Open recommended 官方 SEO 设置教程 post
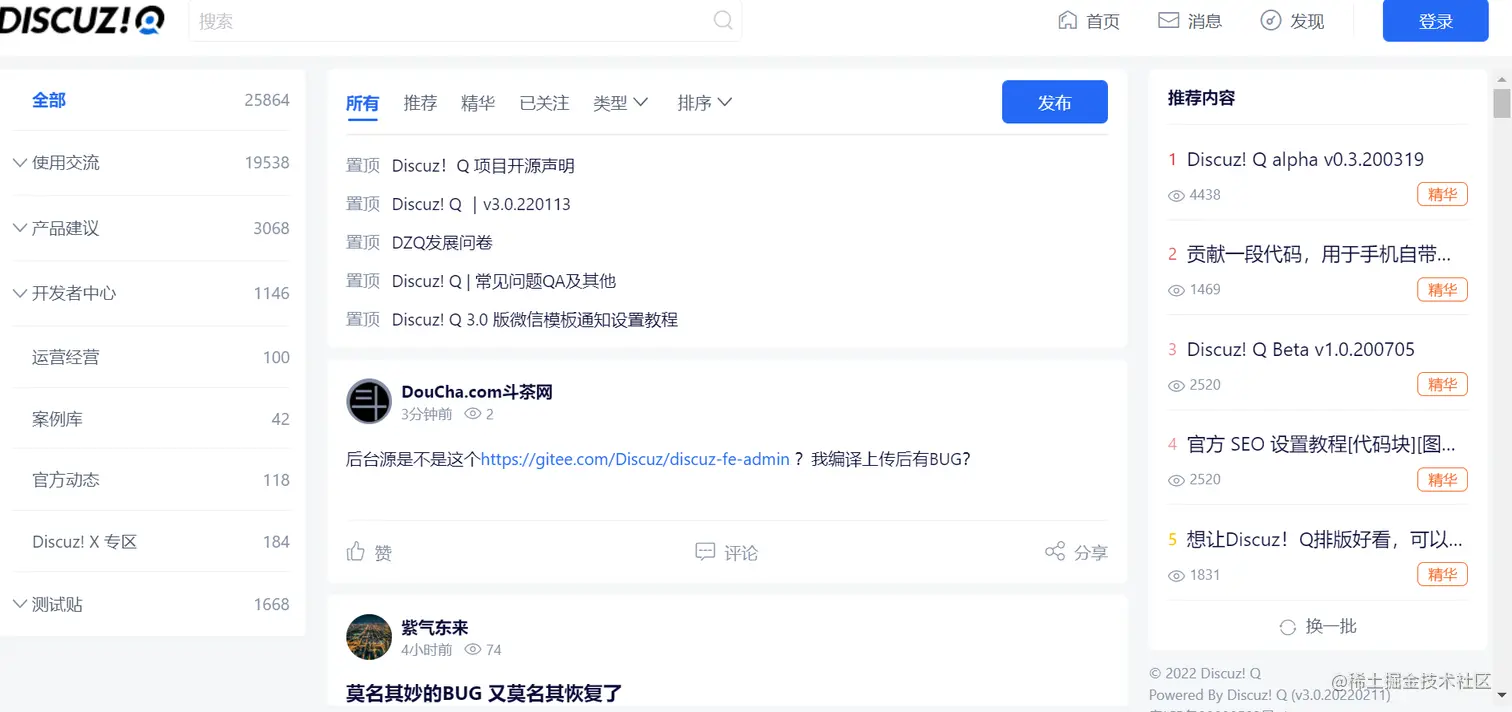The width and height of the screenshot is (1512, 712). tap(1321, 444)
